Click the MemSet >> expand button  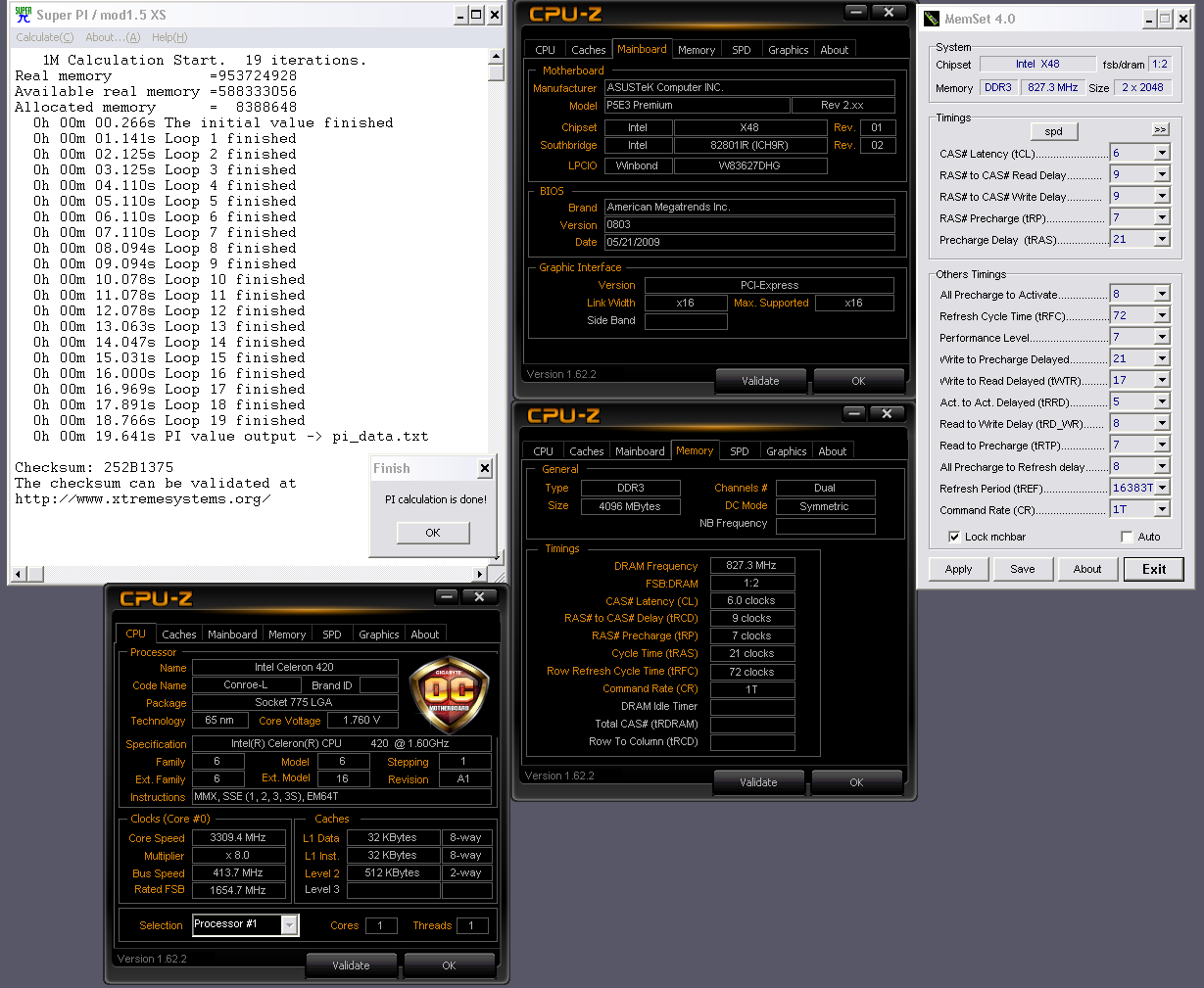1160,129
